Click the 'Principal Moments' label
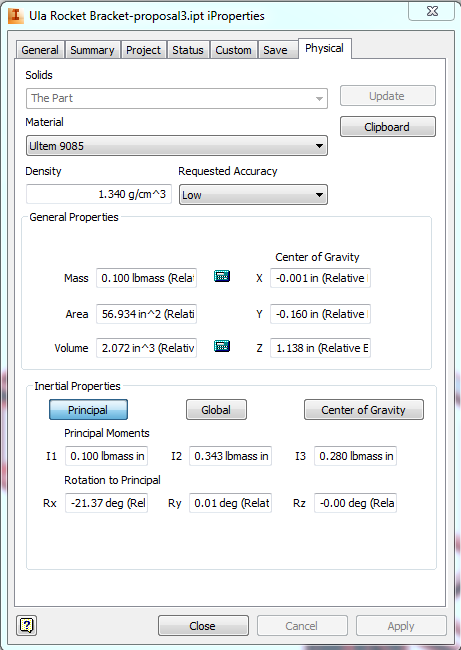The image size is (461, 650). [107, 433]
